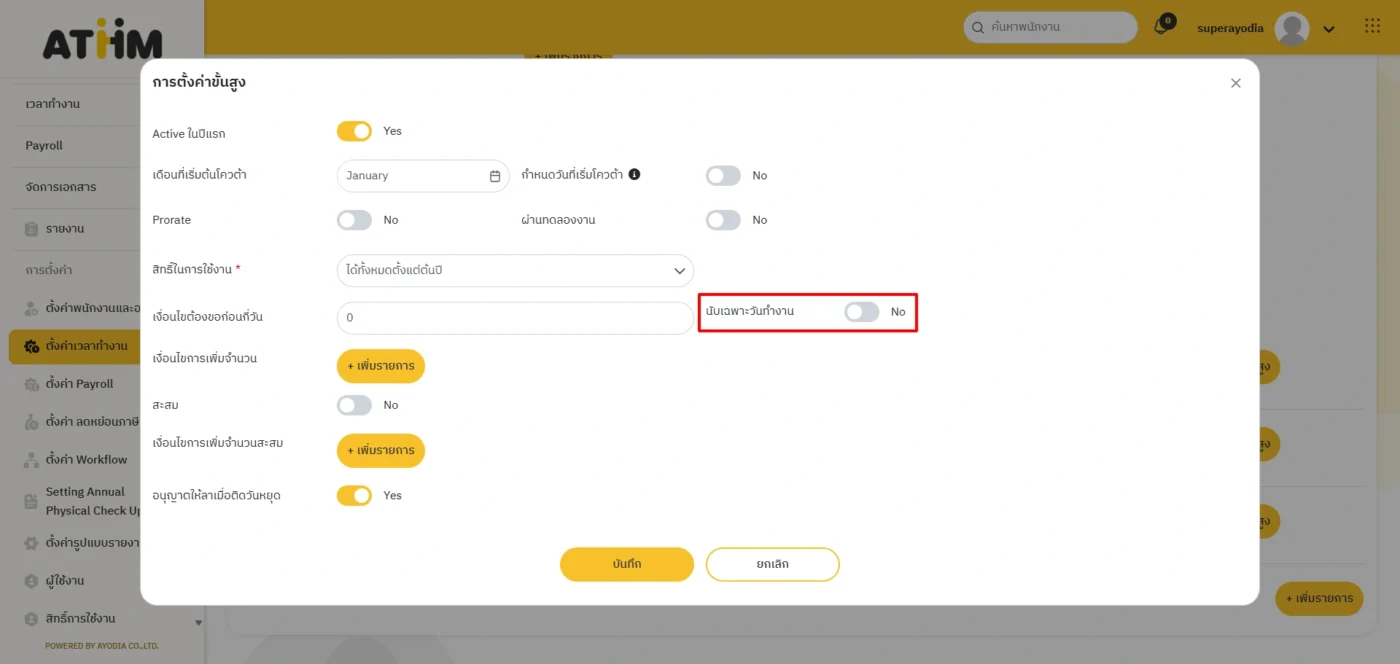The height and width of the screenshot is (664, 1400).
Task: Expand the user account chevron menu
Action: 1329,29
